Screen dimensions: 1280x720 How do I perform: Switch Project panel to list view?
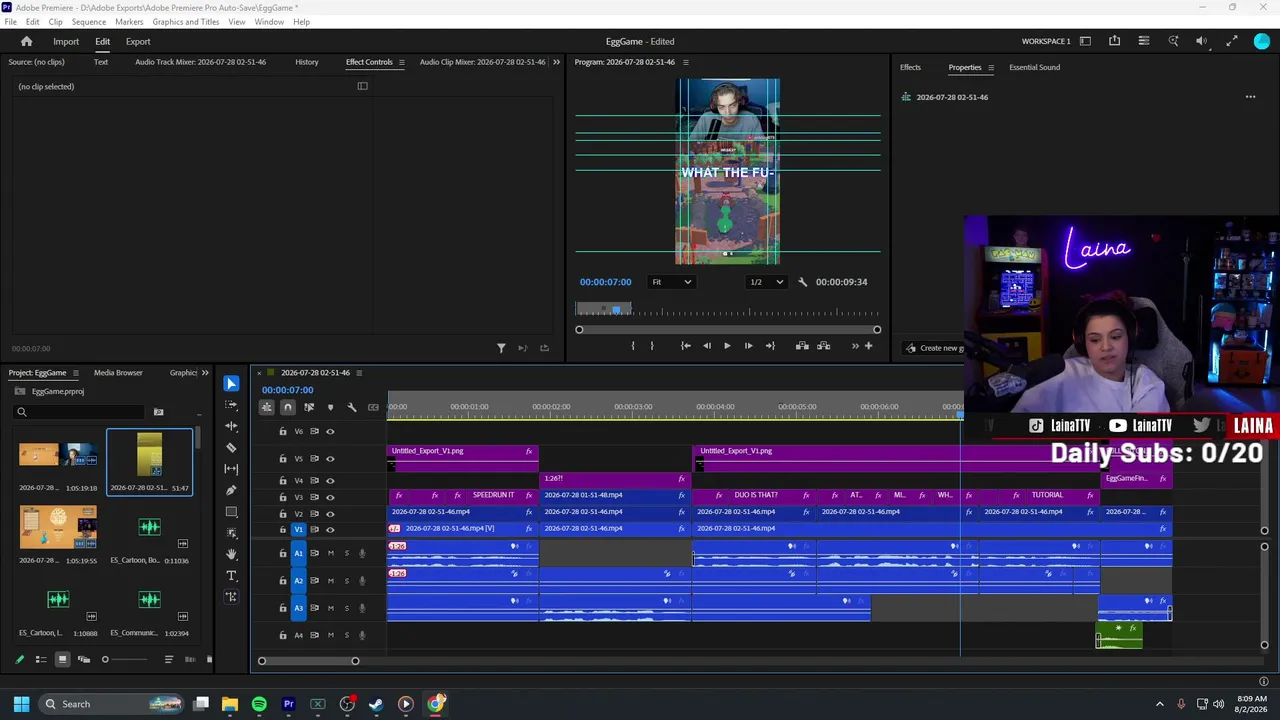(41, 659)
